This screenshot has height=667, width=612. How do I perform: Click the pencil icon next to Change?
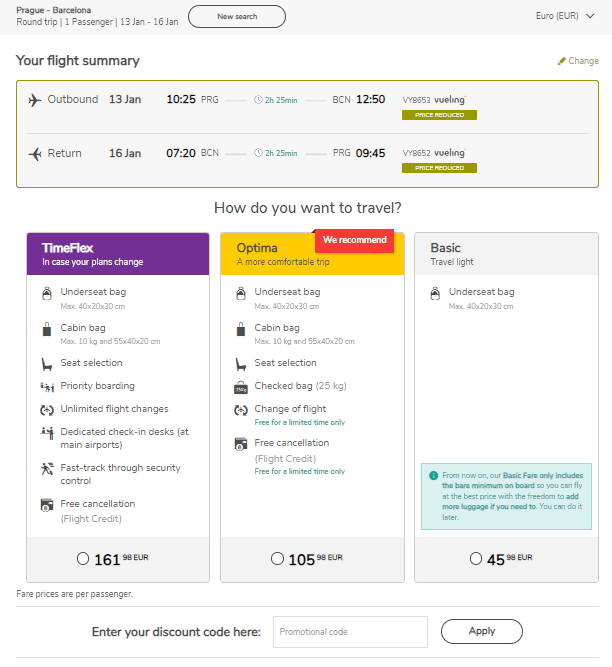click(561, 61)
